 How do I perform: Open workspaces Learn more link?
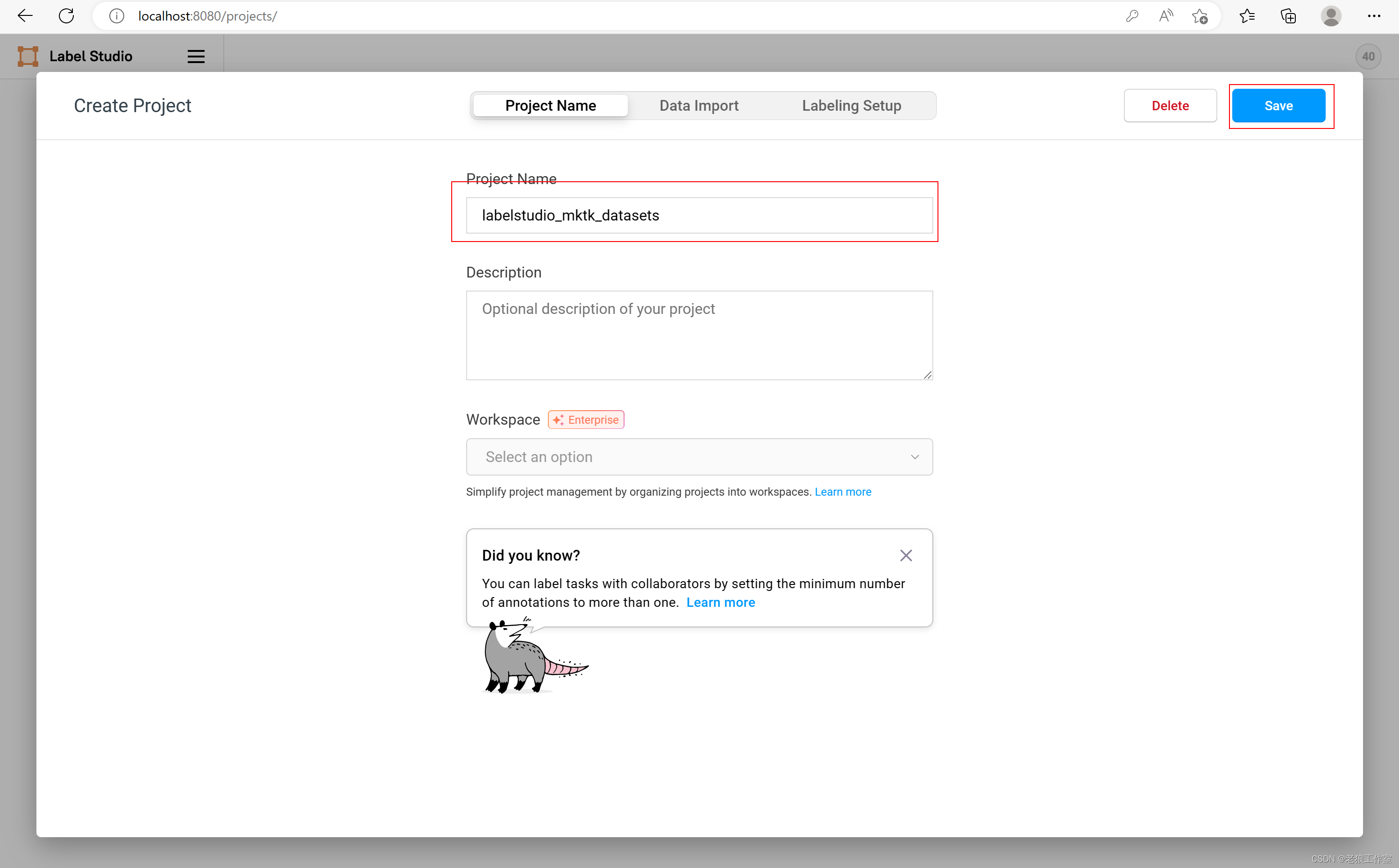[842, 492]
